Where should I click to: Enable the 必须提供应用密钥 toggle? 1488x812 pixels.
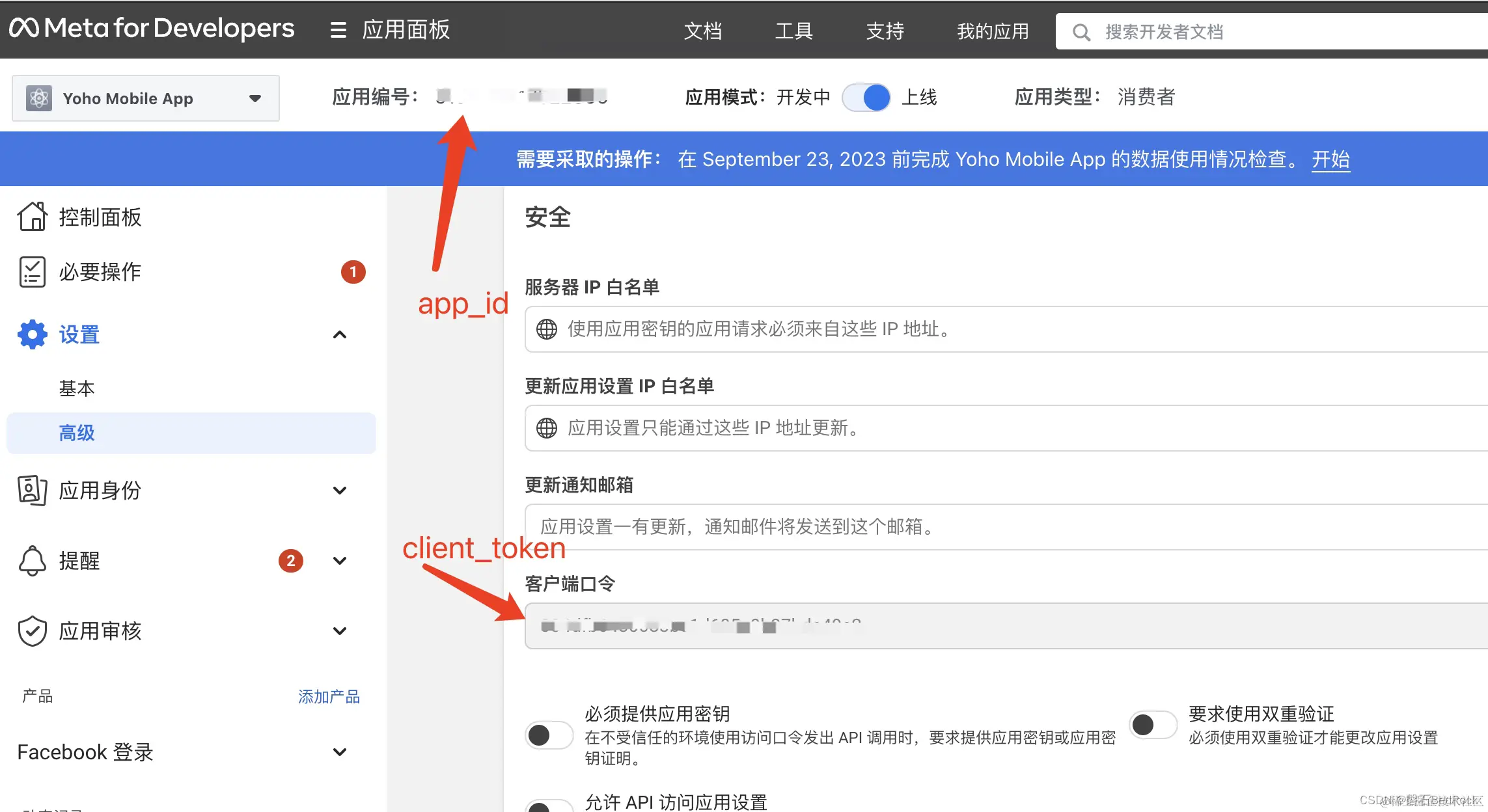point(549,735)
